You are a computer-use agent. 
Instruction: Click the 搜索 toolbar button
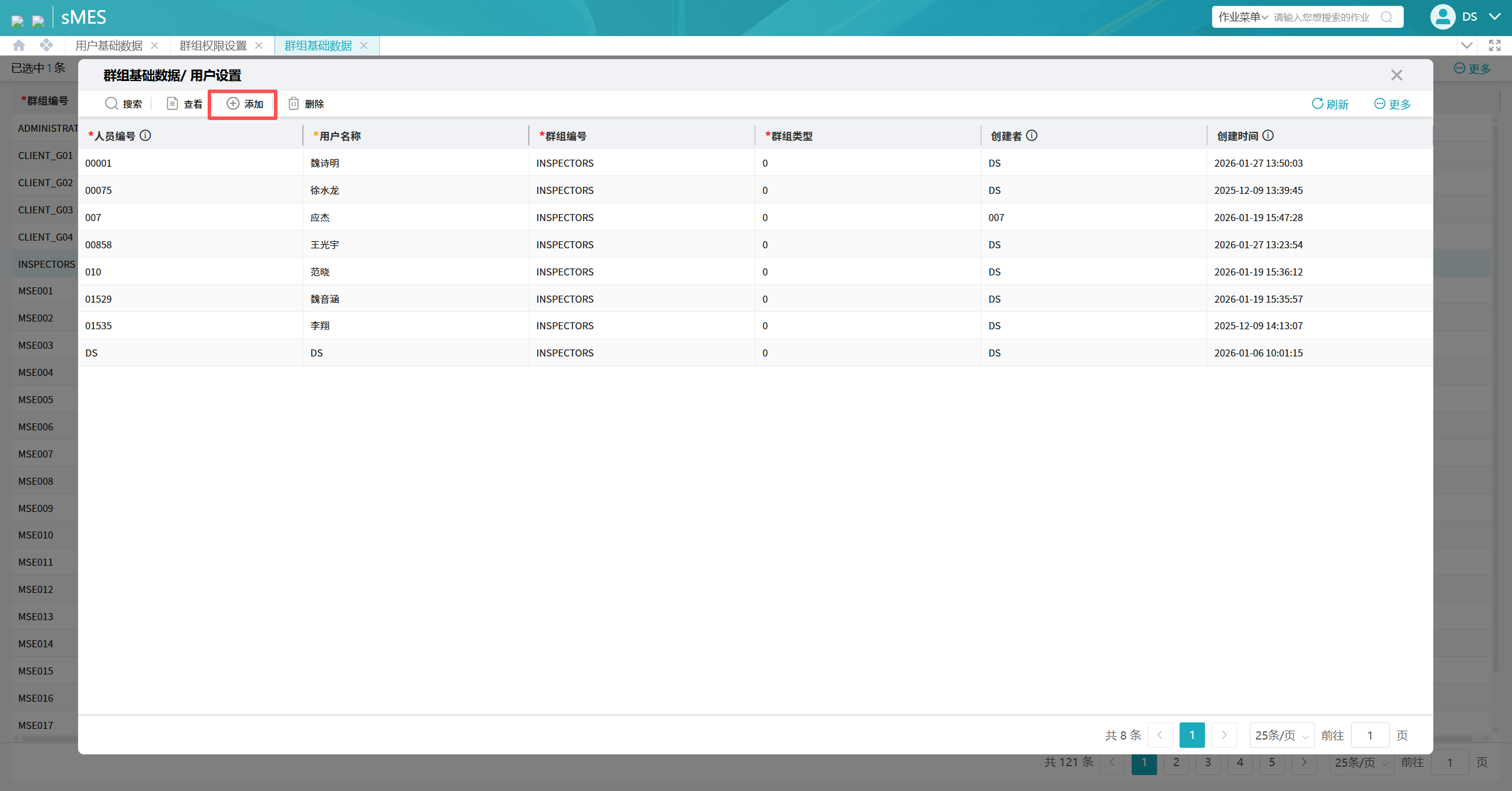point(123,104)
